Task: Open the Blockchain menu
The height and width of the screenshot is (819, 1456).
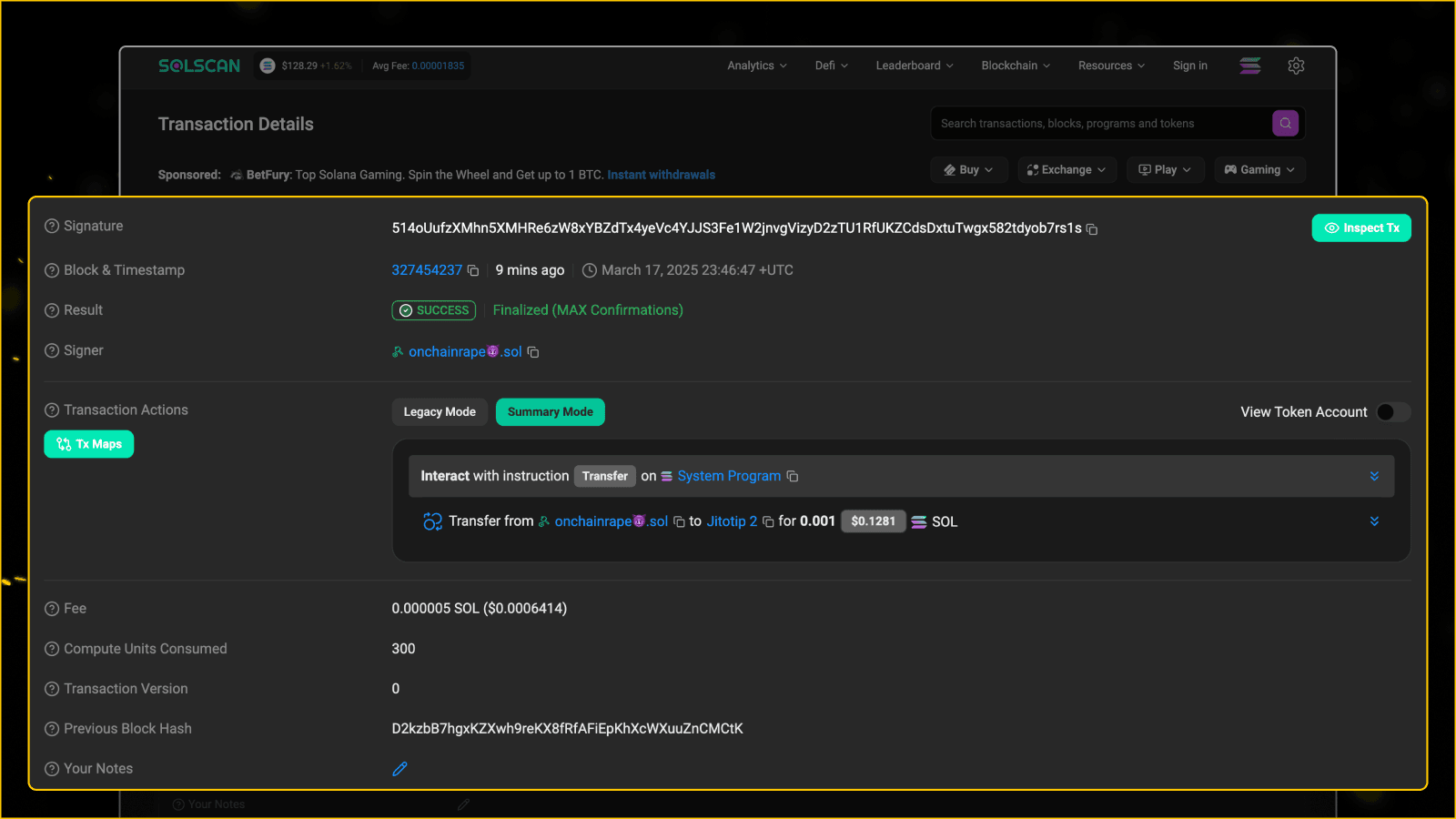Action: point(1016,66)
